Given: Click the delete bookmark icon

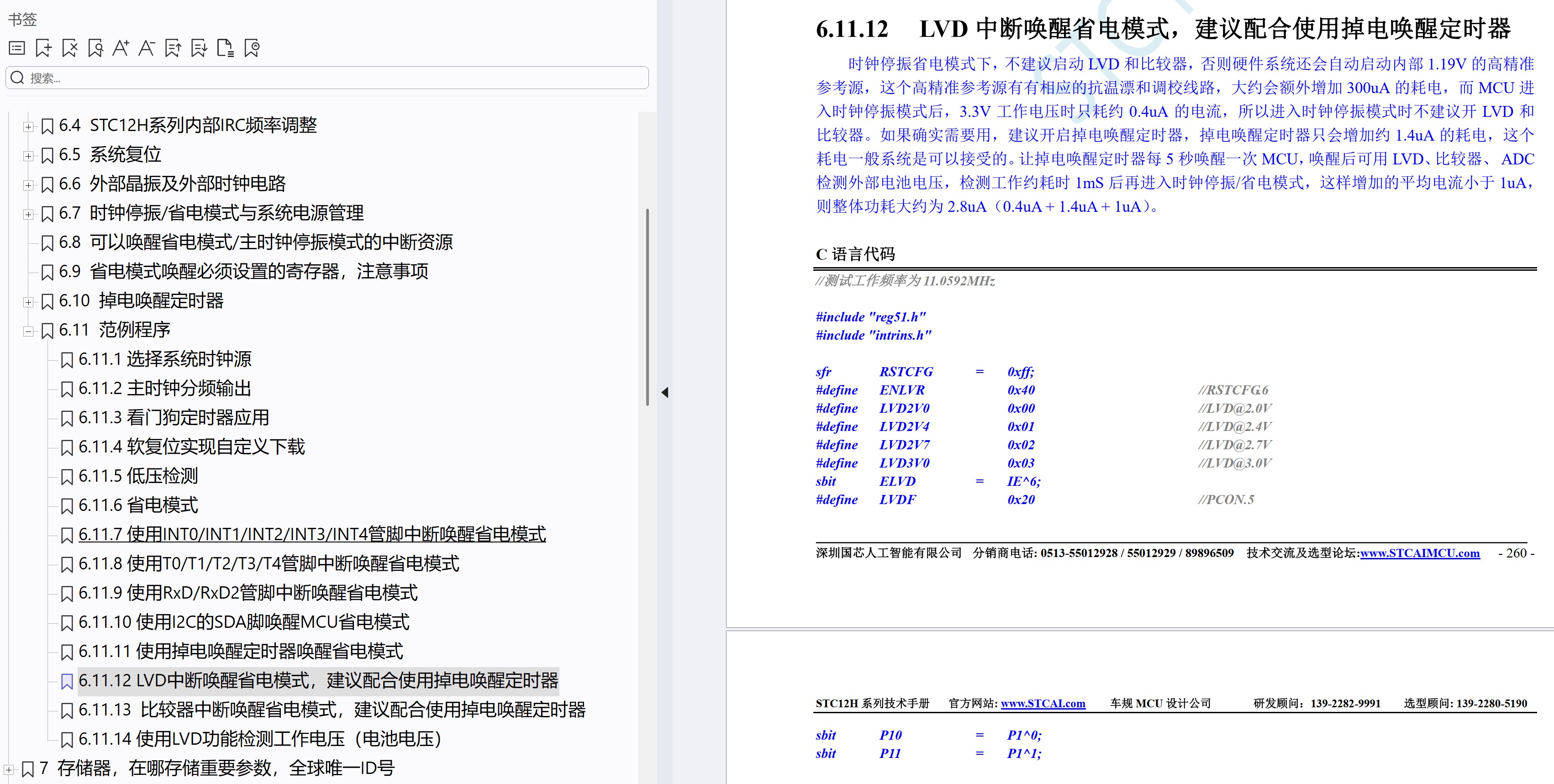Looking at the screenshot, I should (69, 47).
